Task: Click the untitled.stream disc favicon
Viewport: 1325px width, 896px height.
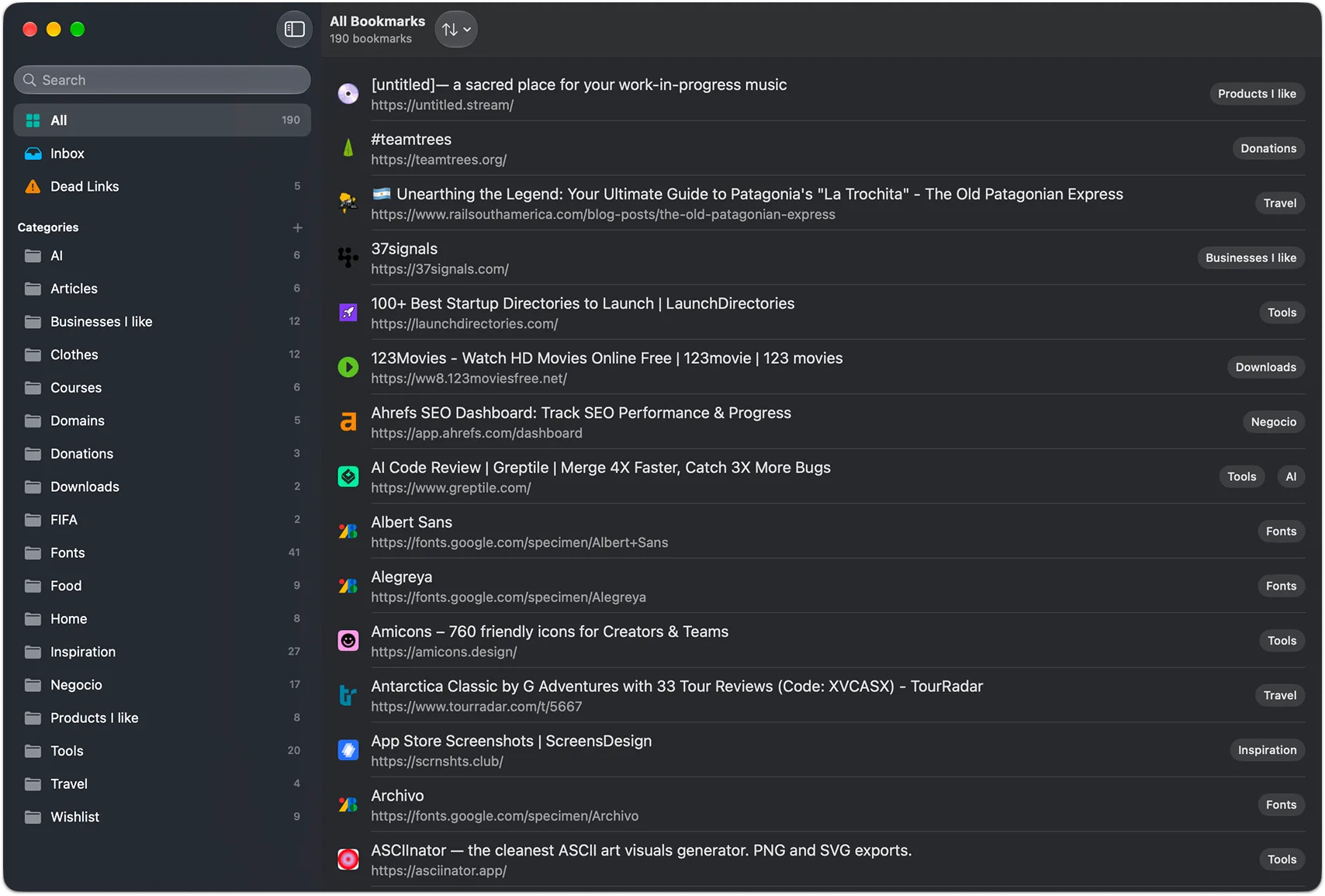Action: (x=348, y=94)
